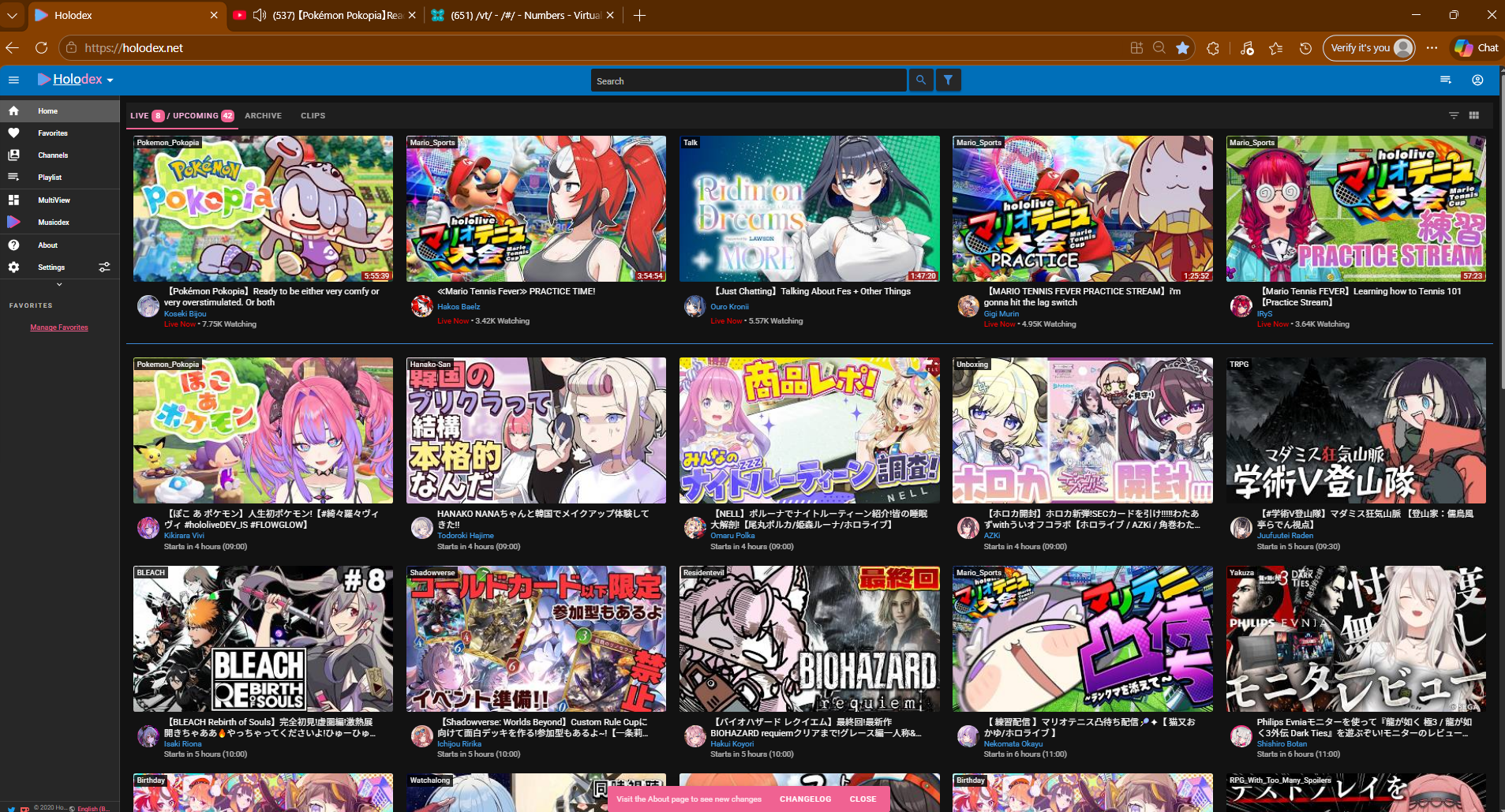The image size is (1505, 812).
Task: Open the Settings gear icon
Action: coord(13,268)
